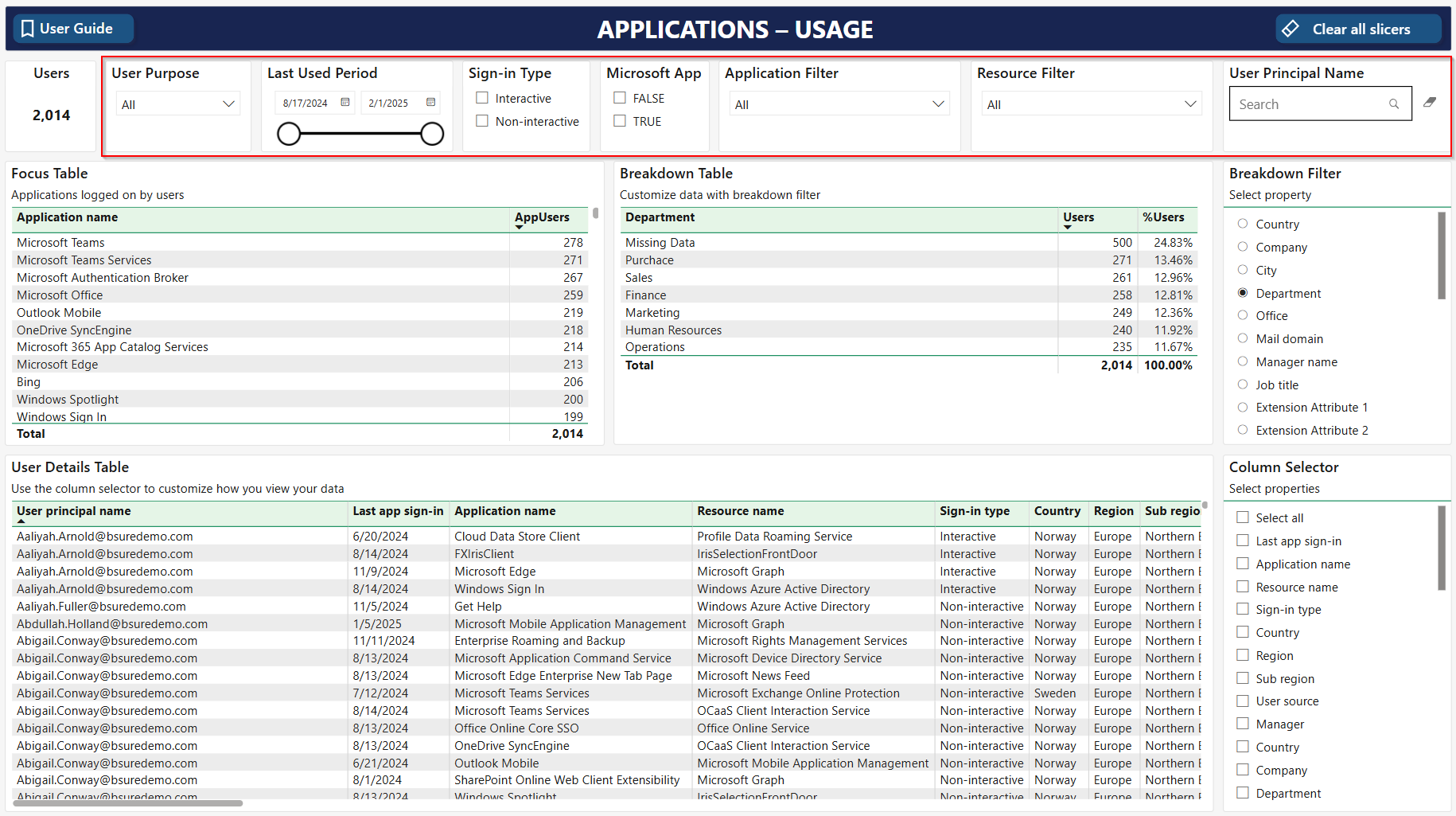Viewport: 1456px width, 816px height.
Task: Click the search magnifier icon in the search box
Action: [1394, 104]
